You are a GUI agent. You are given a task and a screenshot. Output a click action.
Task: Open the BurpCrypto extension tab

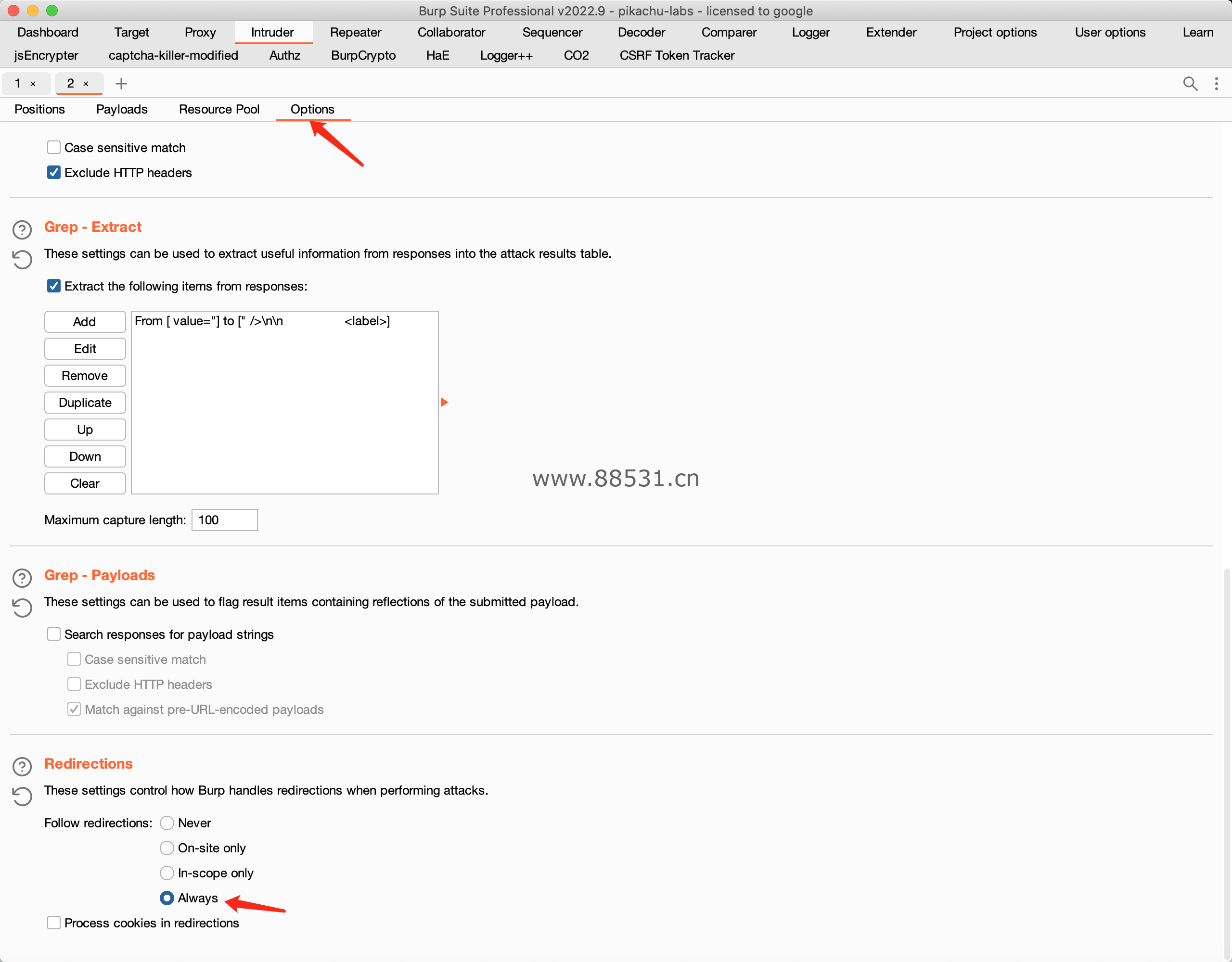click(363, 55)
